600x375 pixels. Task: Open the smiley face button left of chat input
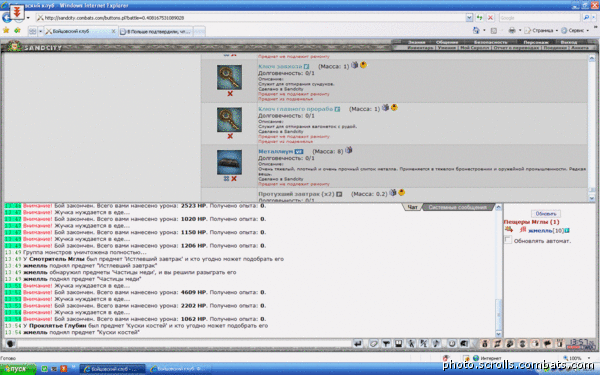pyautogui.click(x=10, y=344)
